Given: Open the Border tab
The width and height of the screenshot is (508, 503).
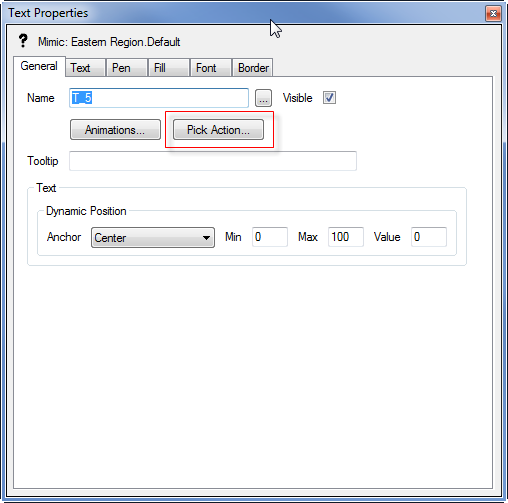Looking at the screenshot, I should (253, 68).
